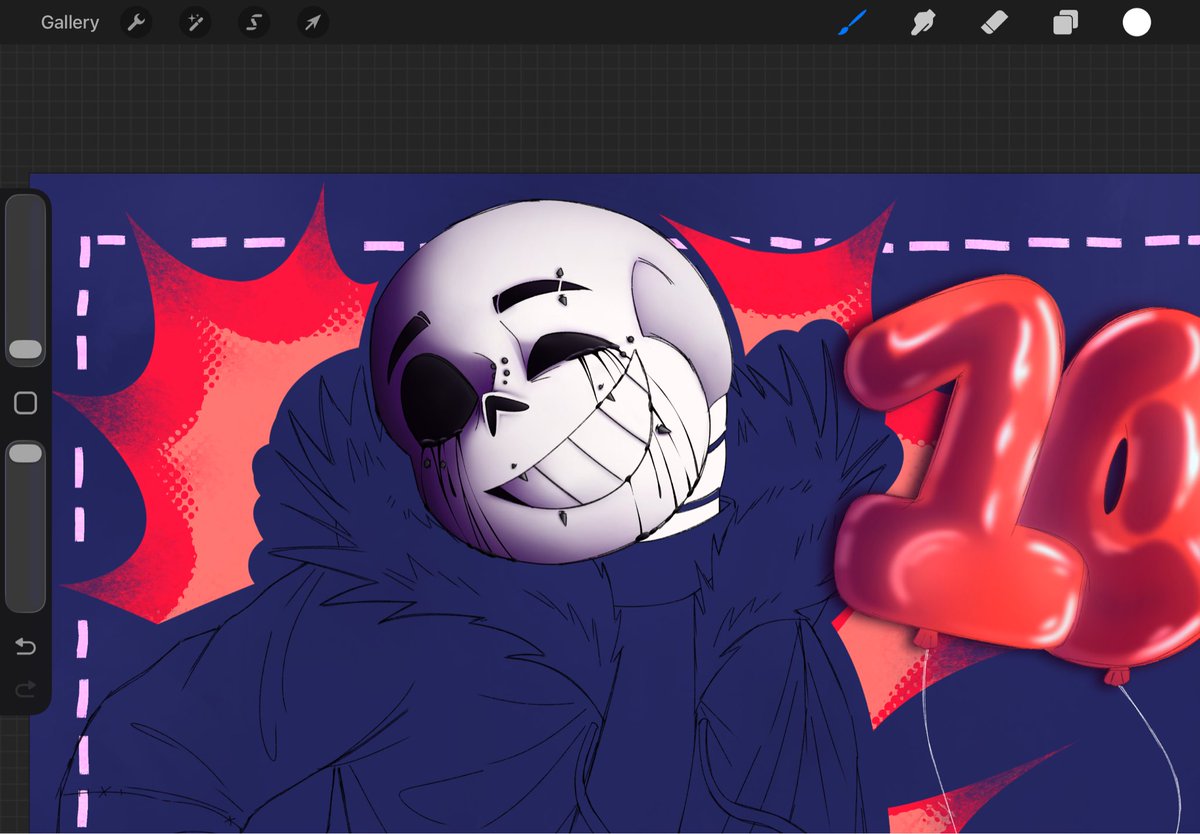This screenshot has width=1200, height=834.
Task: Tap the square Modify button in sidebar
Action: pos(25,403)
